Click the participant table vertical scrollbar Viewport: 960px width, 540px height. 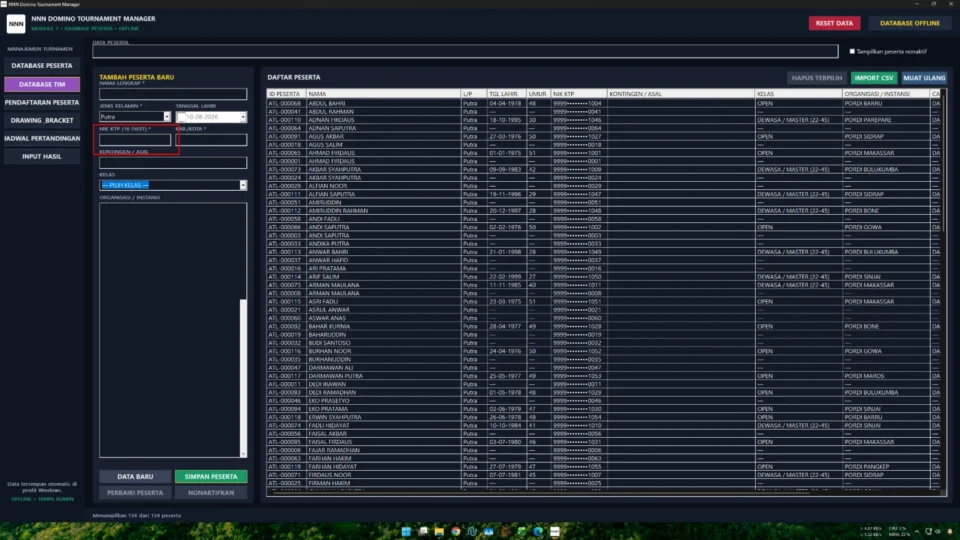943,289
